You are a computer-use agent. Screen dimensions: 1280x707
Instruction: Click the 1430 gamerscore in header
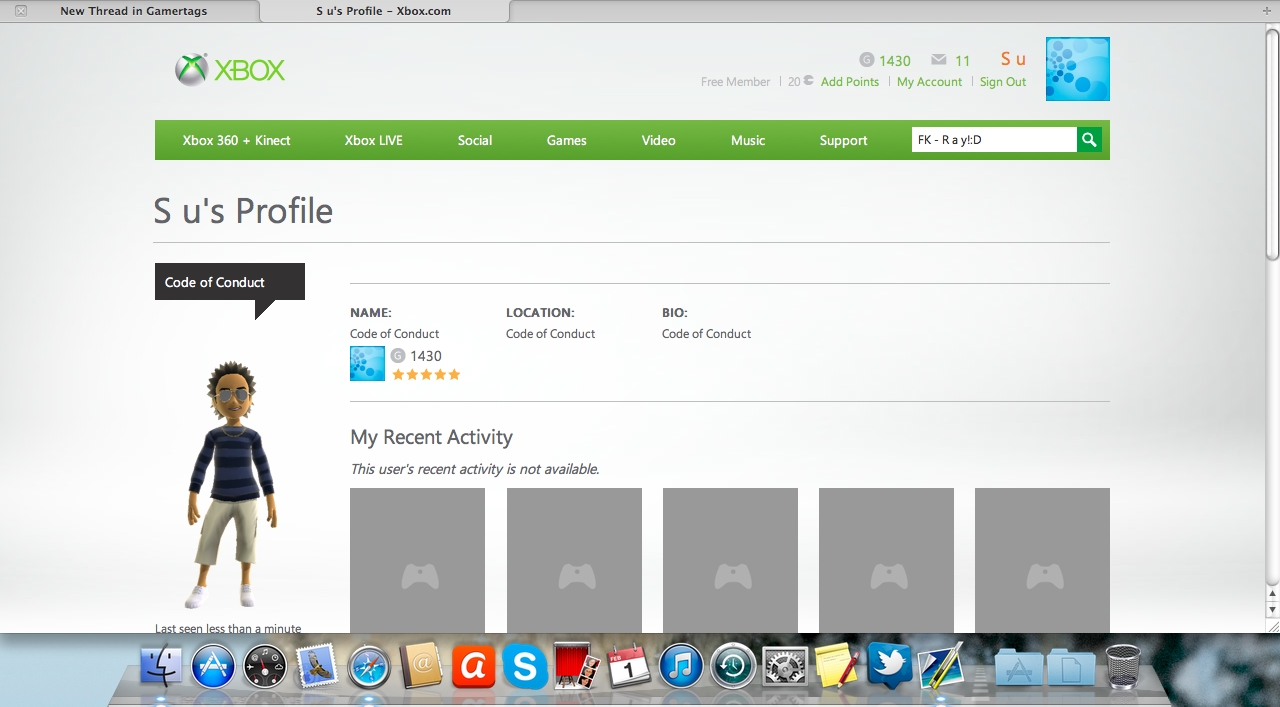pos(895,60)
